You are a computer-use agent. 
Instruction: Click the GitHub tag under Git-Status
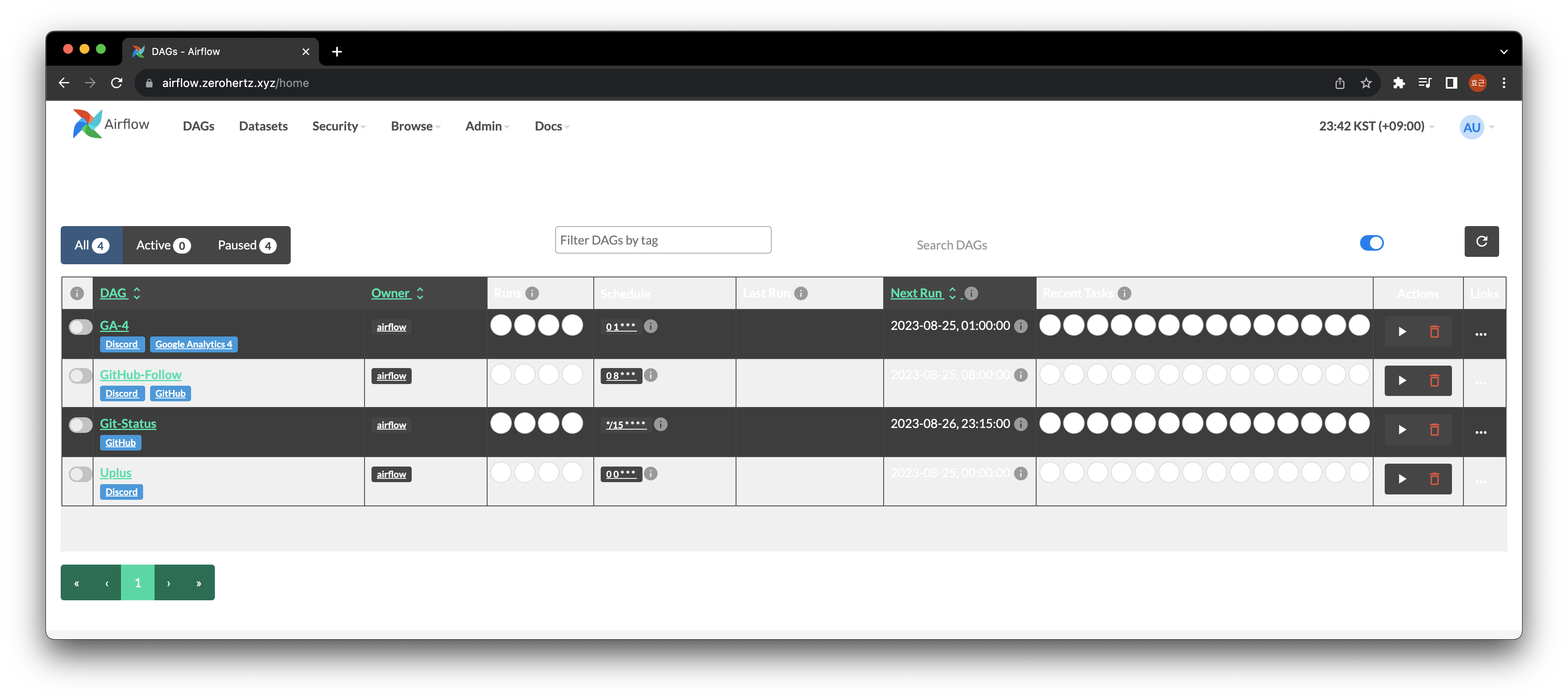click(x=121, y=443)
